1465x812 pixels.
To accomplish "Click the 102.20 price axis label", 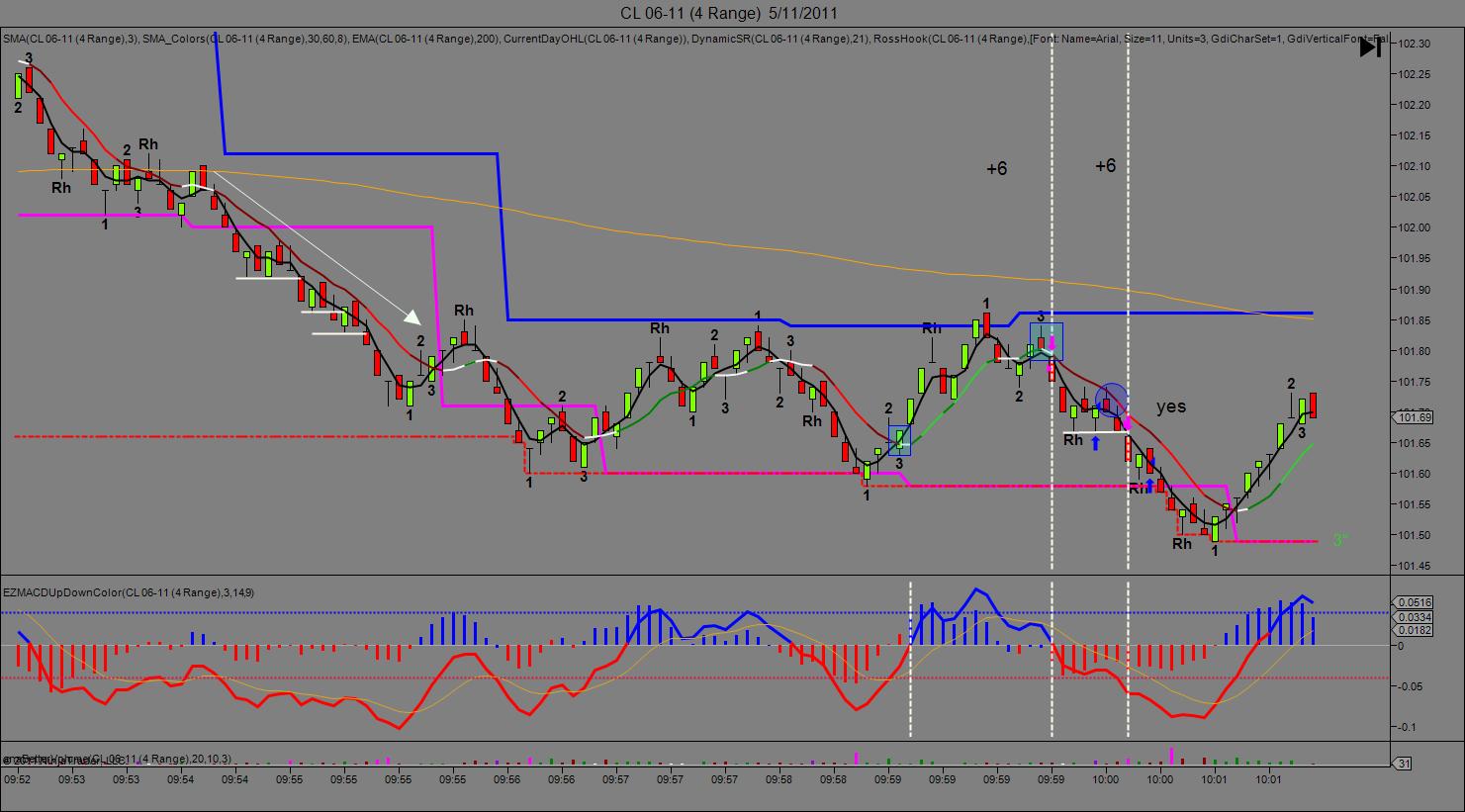I will pos(1416,105).
